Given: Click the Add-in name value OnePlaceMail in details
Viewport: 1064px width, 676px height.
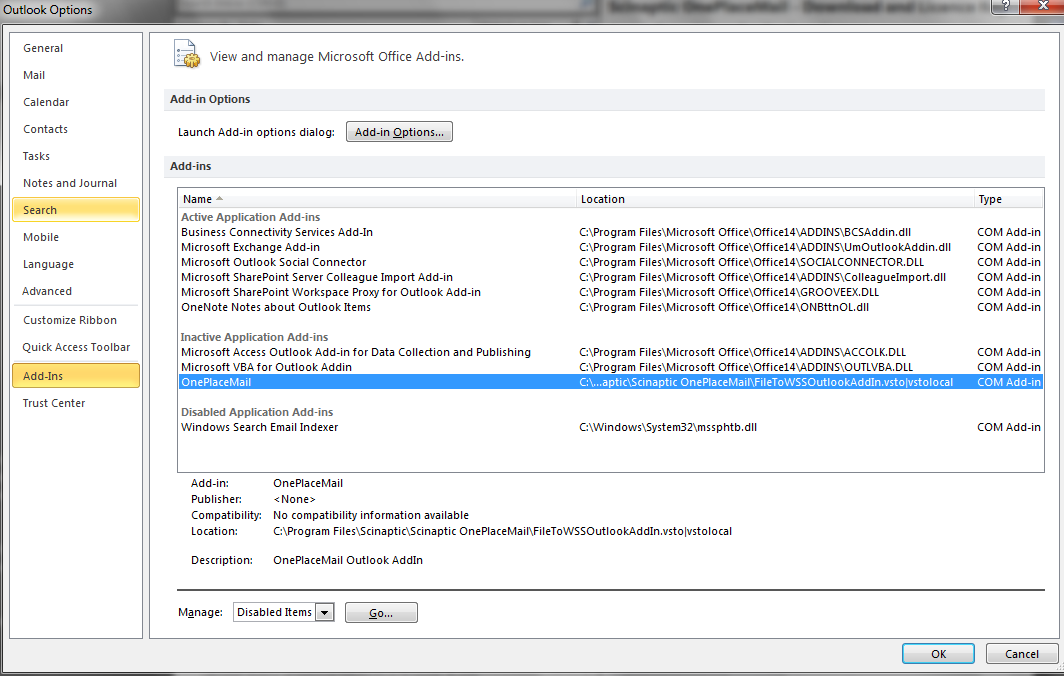Looking at the screenshot, I should click(308, 483).
